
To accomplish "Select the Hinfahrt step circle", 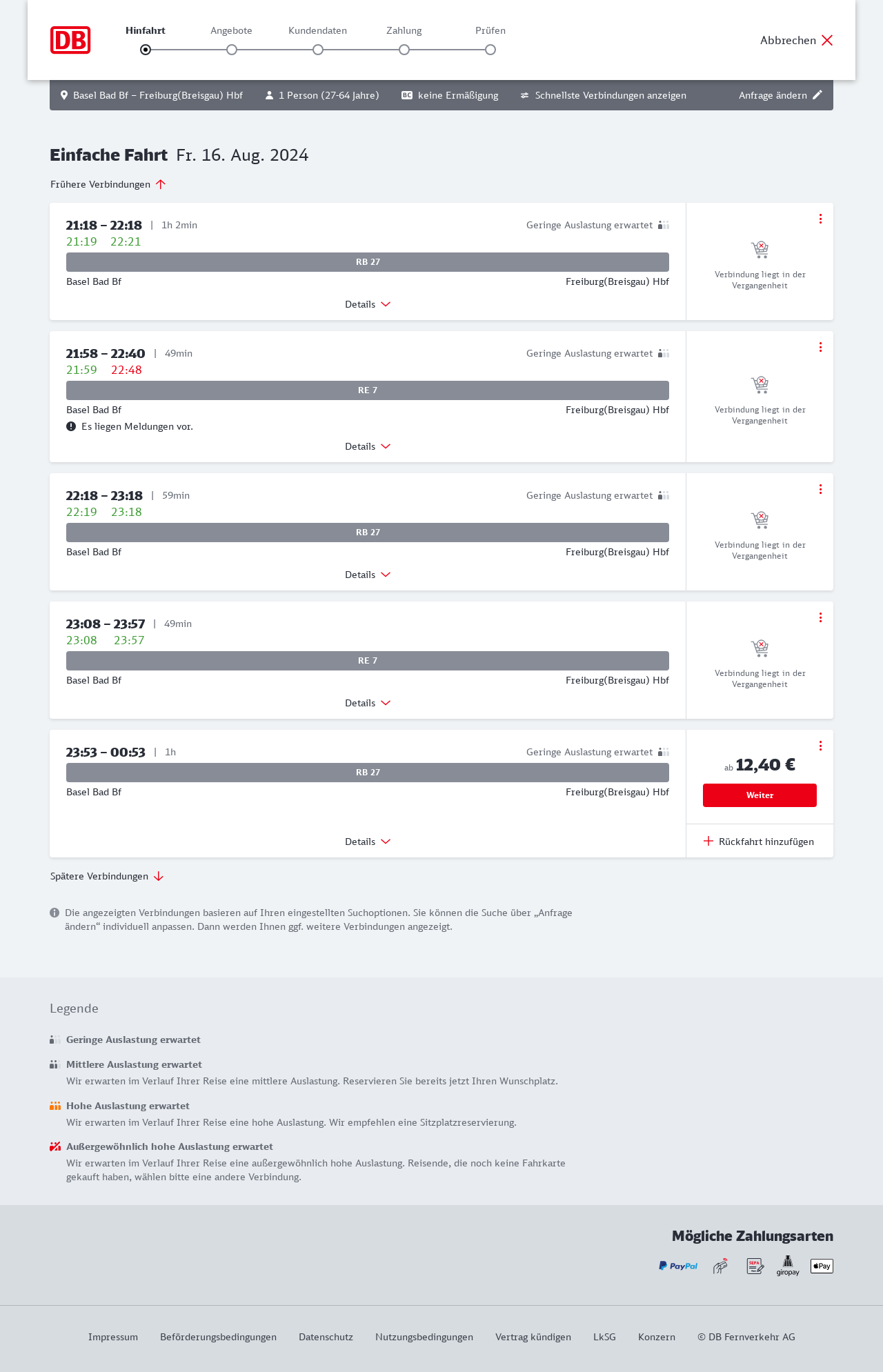I will 146,50.
